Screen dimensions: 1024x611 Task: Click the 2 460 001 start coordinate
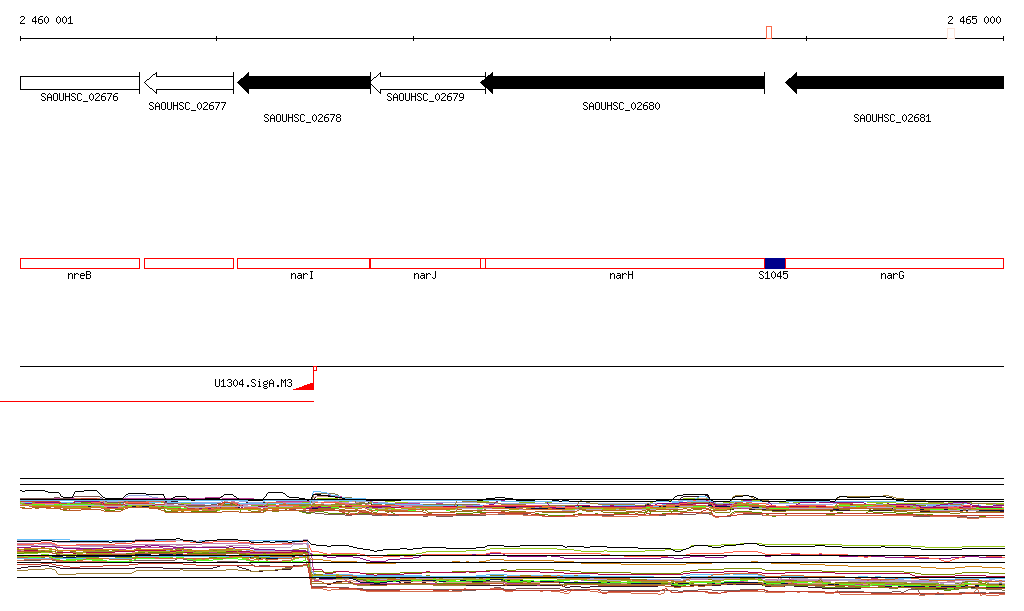pyautogui.click(x=46, y=20)
